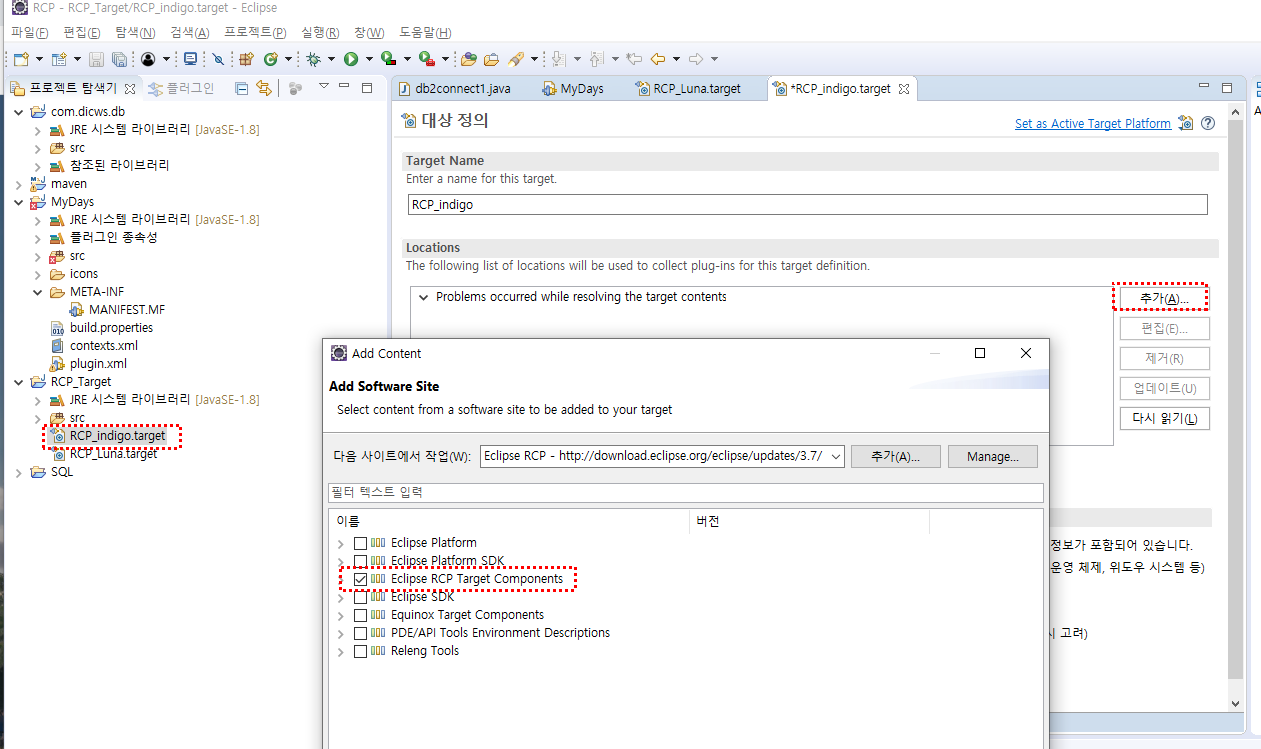This screenshot has width=1261, height=749.
Task: Check the Releng Tools checkbox
Action: tap(360, 651)
